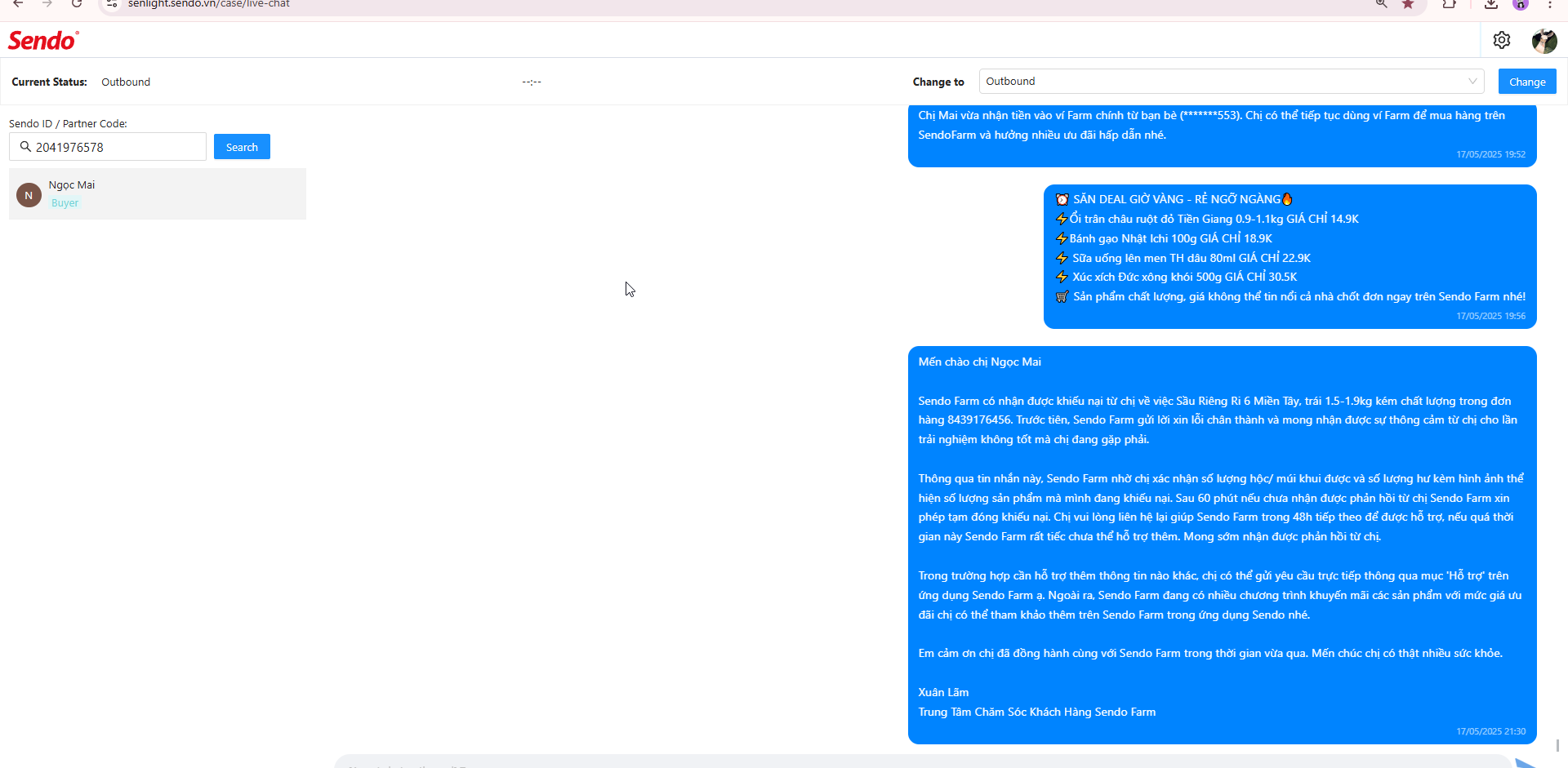The height and width of the screenshot is (768, 1568).
Task: Click the timestamp 17/05/2025 19:52
Action: [1490, 154]
